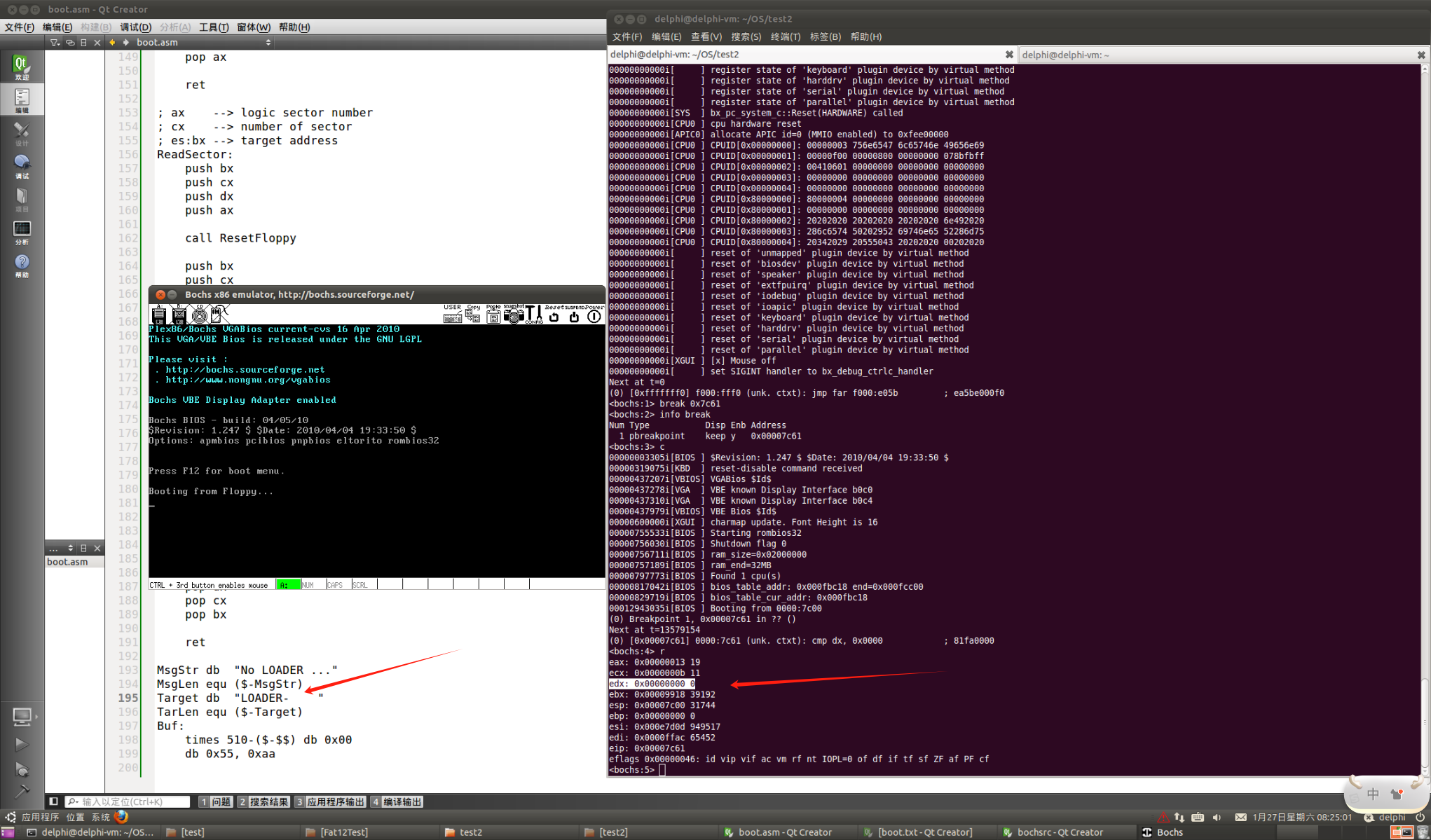Open the sidebar filter dropdown
The height and width of the screenshot is (840, 1431).
point(55,43)
